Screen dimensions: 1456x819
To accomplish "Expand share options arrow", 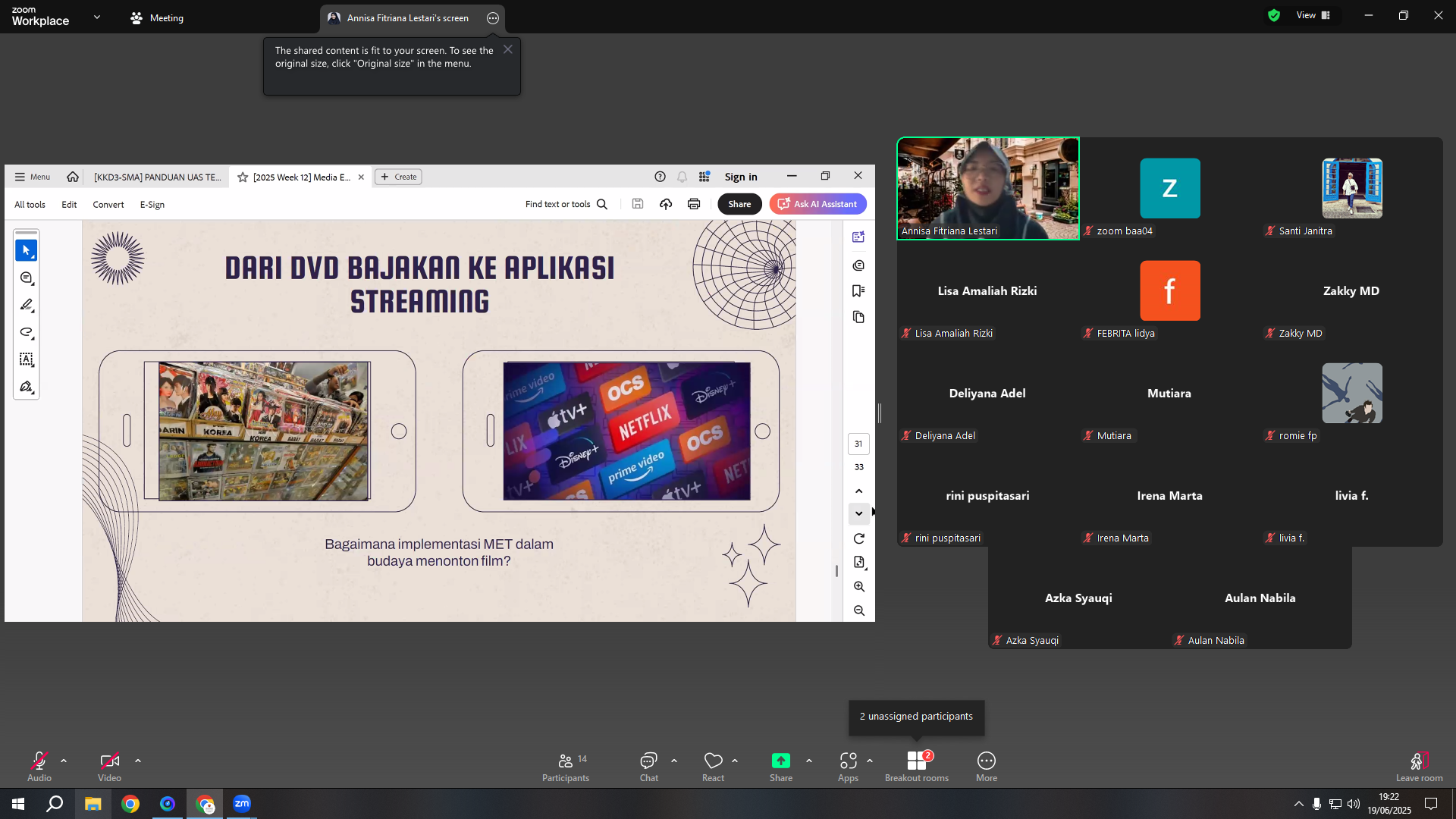I will tap(809, 761).
